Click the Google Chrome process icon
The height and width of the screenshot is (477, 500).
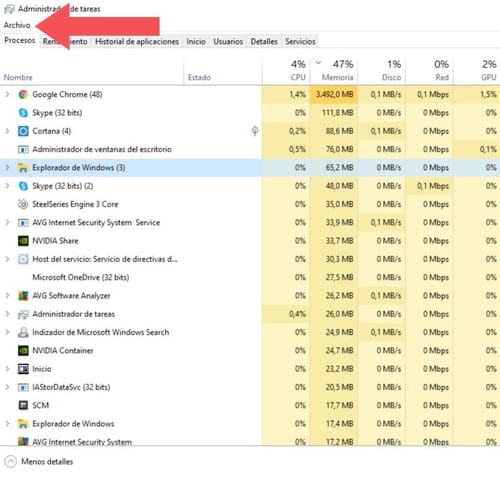coord(23,95)
